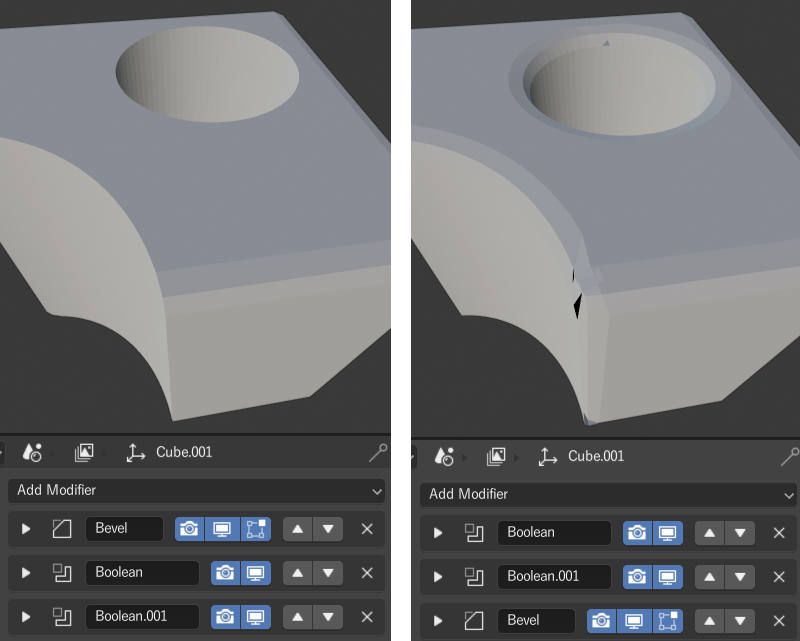Open Add Modifier dropdown in left panel

pyautogui.click(x=196, y=490)
